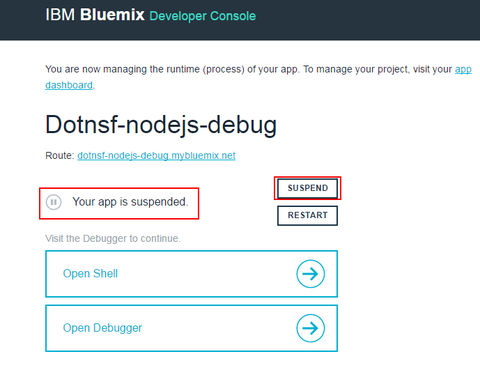This screenshot has height=384, width=480.
Task: Click the "Visit the Debugger to continue." text
Action: pyautogui.click(x=113, y=239)
